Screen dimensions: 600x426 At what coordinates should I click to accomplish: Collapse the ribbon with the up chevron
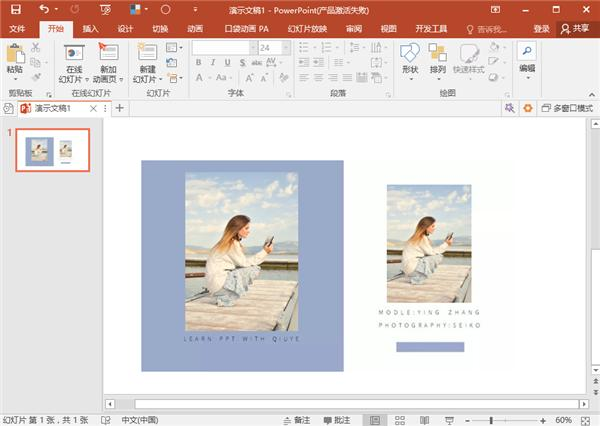[x=592, y=95]
